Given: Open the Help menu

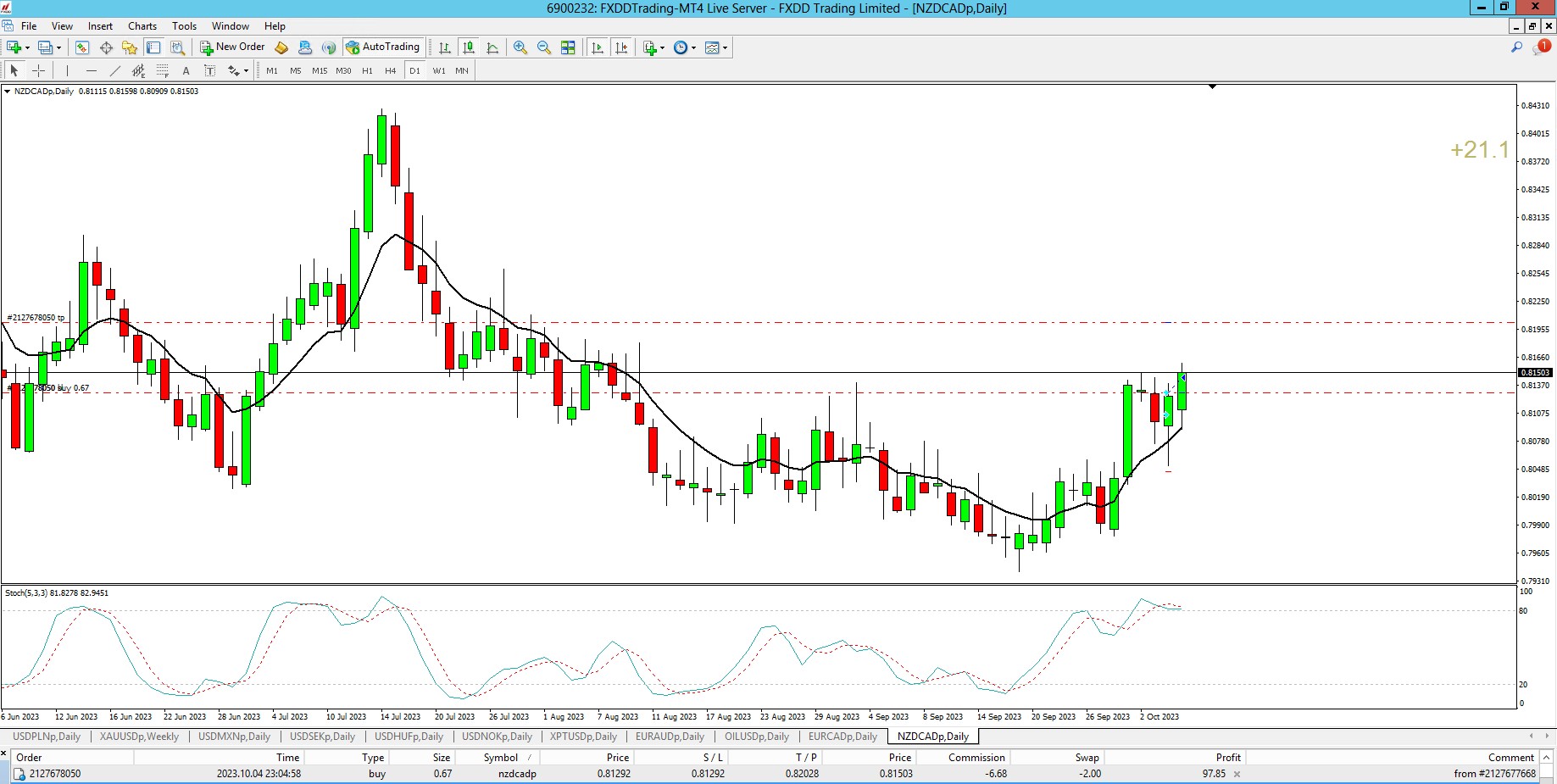Looking at the screenshot, I should tap(275, 26).
